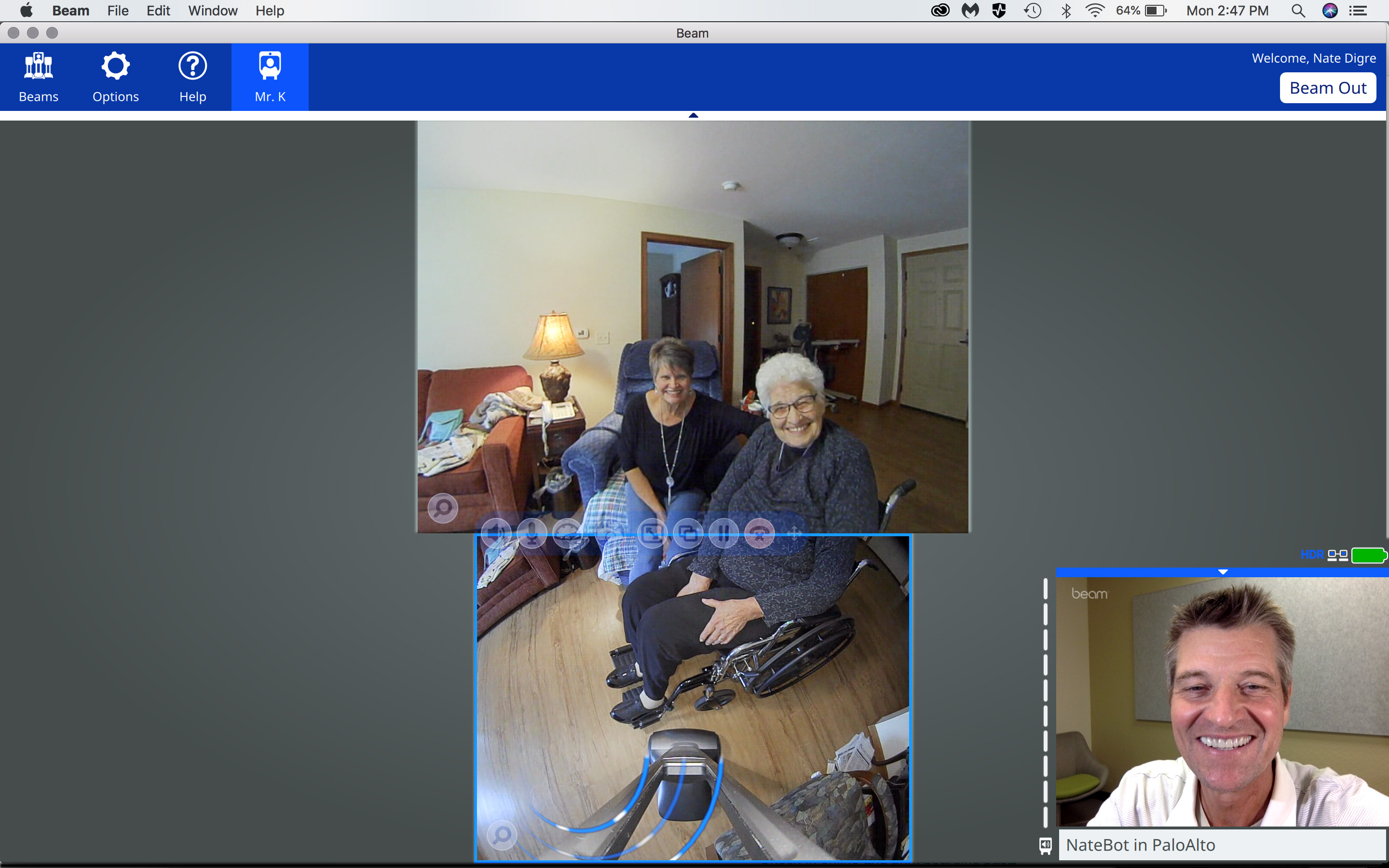Click the Creative Cloud menu bar icon

tap(940, 10)
